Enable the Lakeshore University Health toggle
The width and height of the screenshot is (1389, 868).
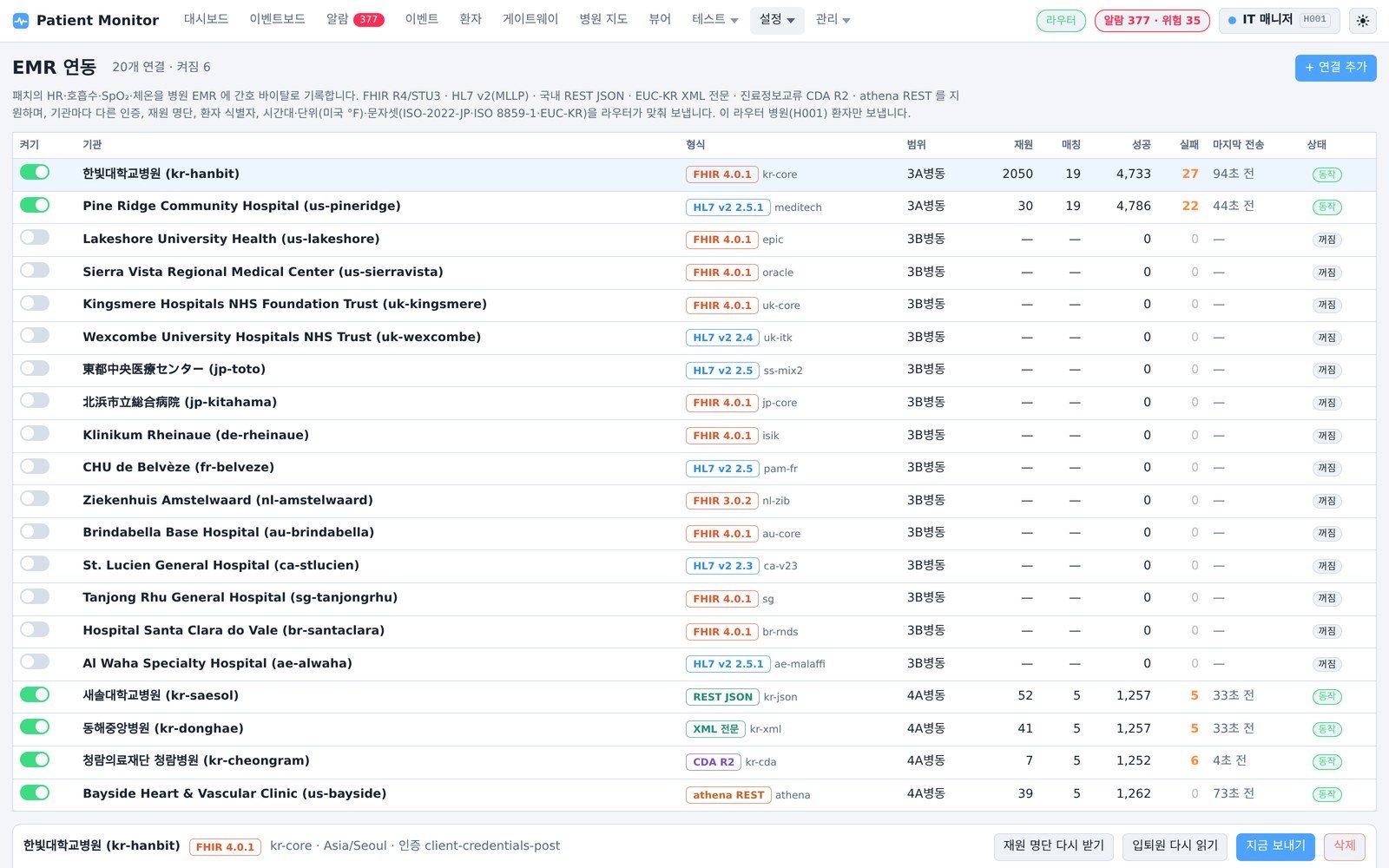[35, 238]
